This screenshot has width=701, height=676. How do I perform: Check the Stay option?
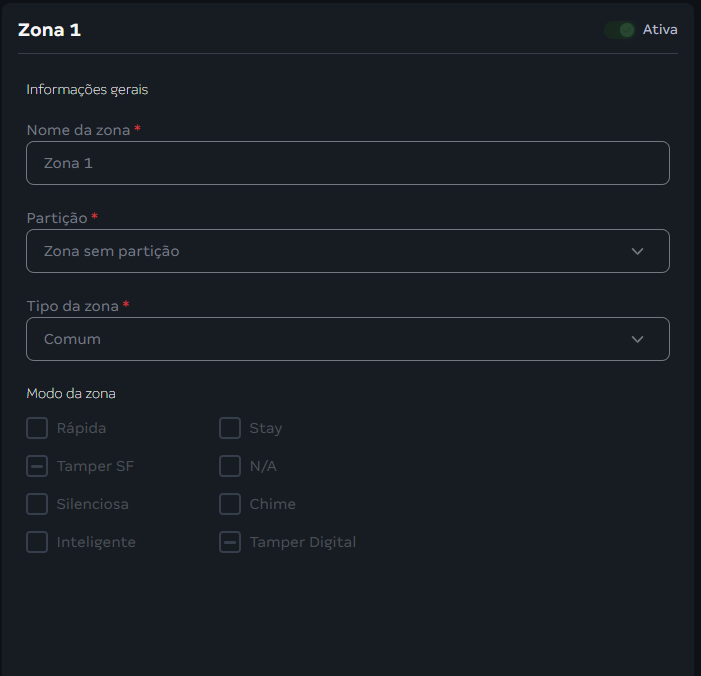pos(230,428)
